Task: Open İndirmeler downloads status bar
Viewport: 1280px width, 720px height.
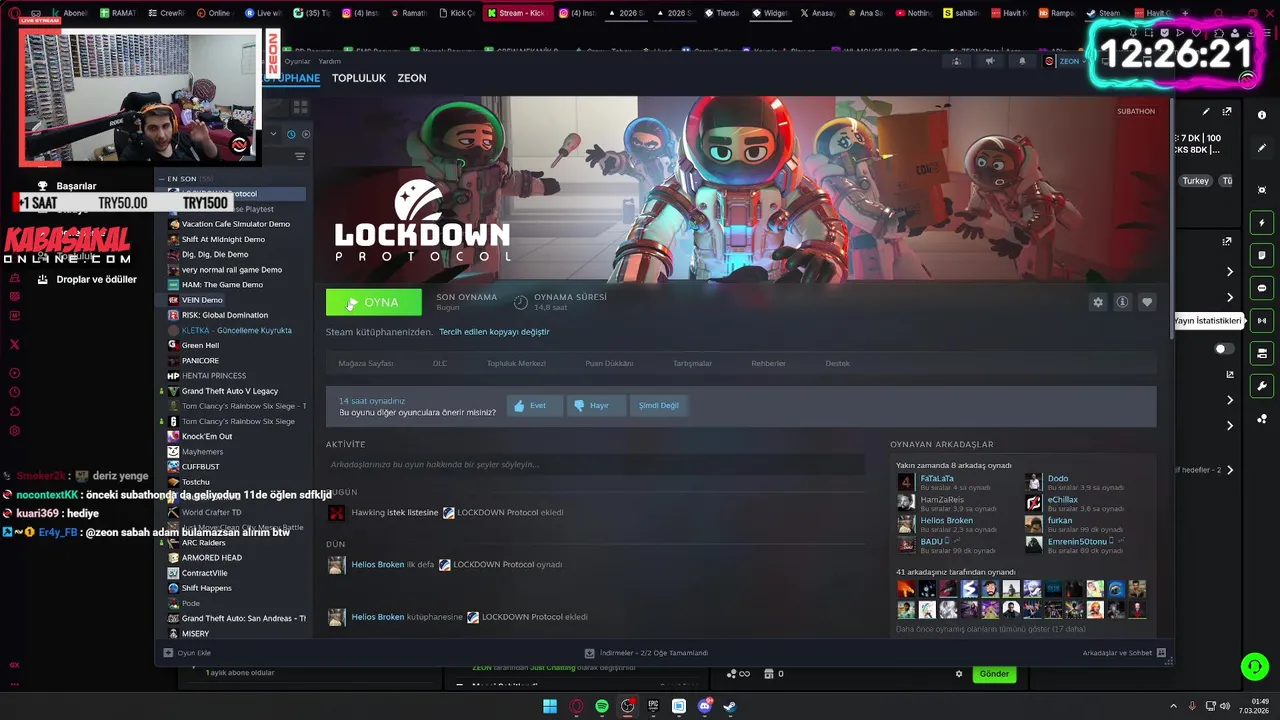Action: click(647, 653)
